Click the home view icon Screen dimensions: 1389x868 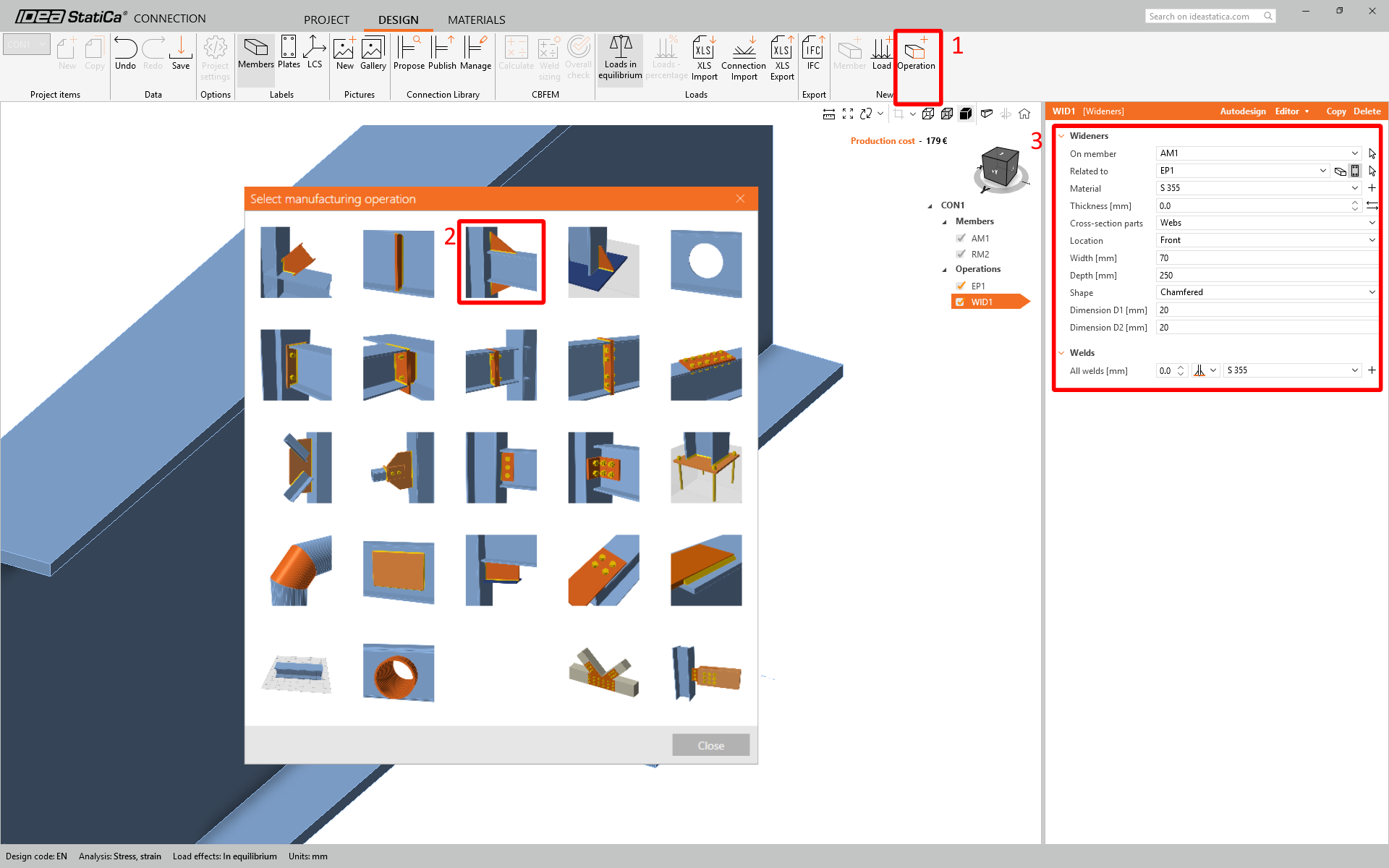1024,114
